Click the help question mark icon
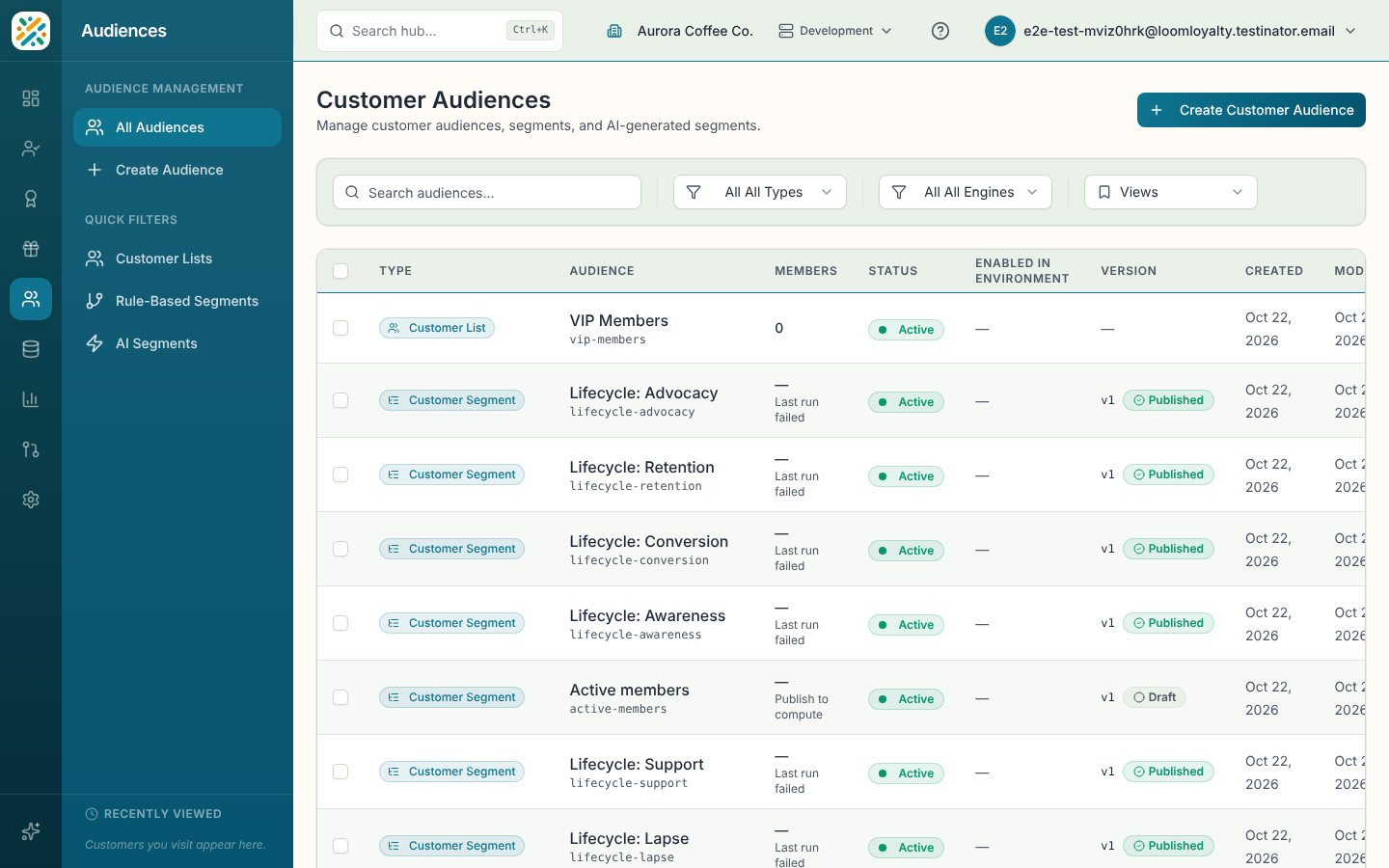Viewport: 1389px width, 868px height. 940,31
